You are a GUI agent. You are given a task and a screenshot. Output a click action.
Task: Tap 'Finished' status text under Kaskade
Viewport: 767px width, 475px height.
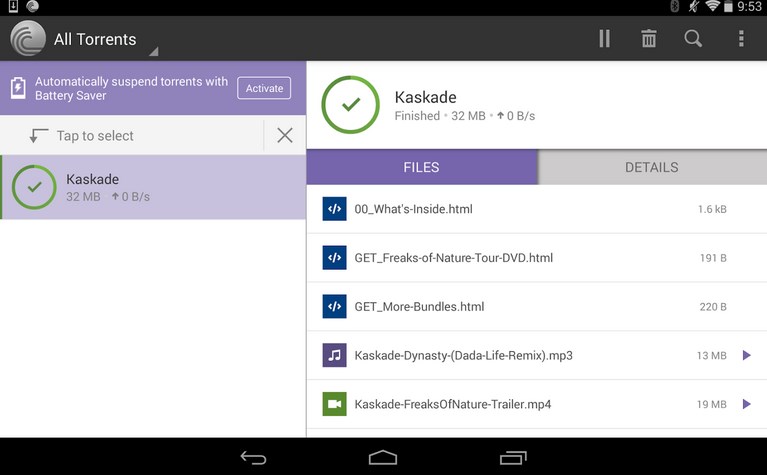tap(417, 116)
